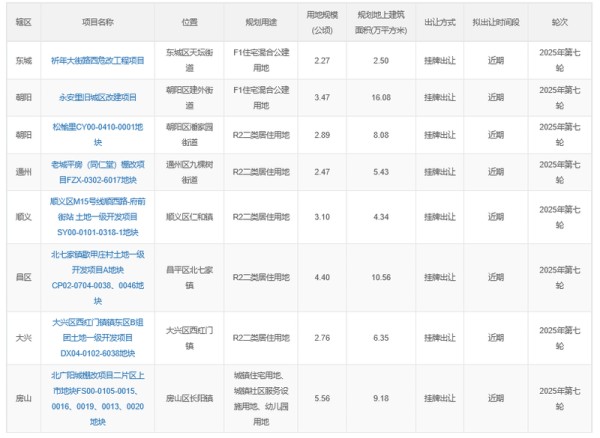Open the 松榆里CY00-0410-0001地块 link
The image size is (600, 438).
(98, 135)
